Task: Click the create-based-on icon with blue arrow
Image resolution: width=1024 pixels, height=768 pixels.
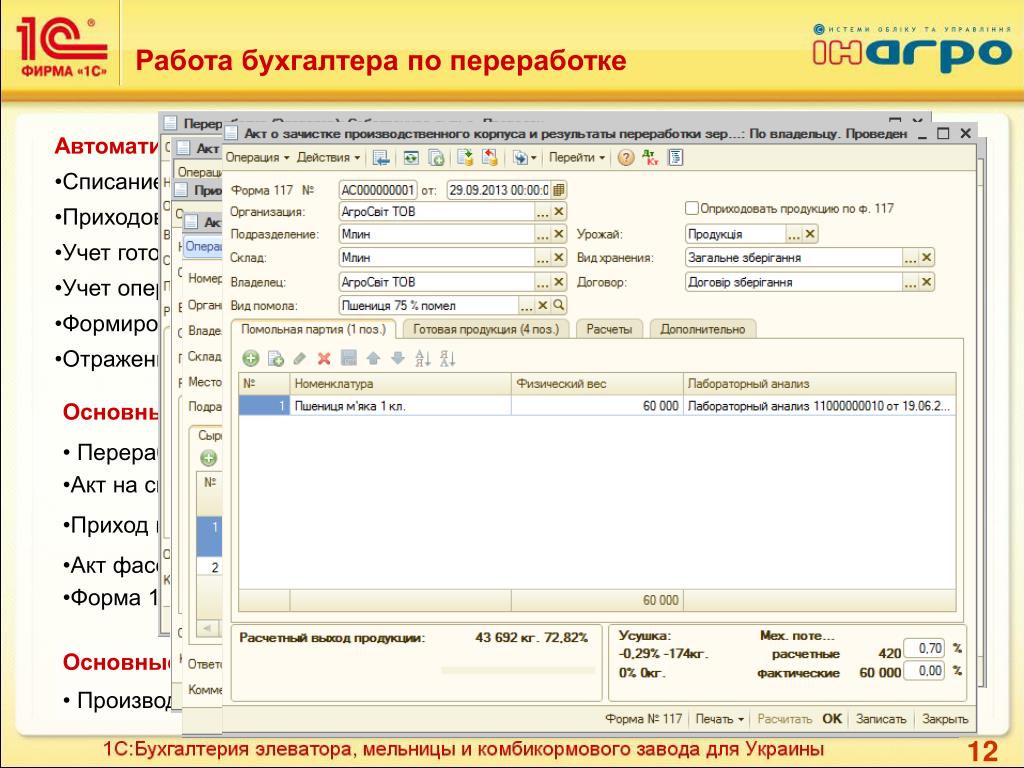Action: coord(524,157)
